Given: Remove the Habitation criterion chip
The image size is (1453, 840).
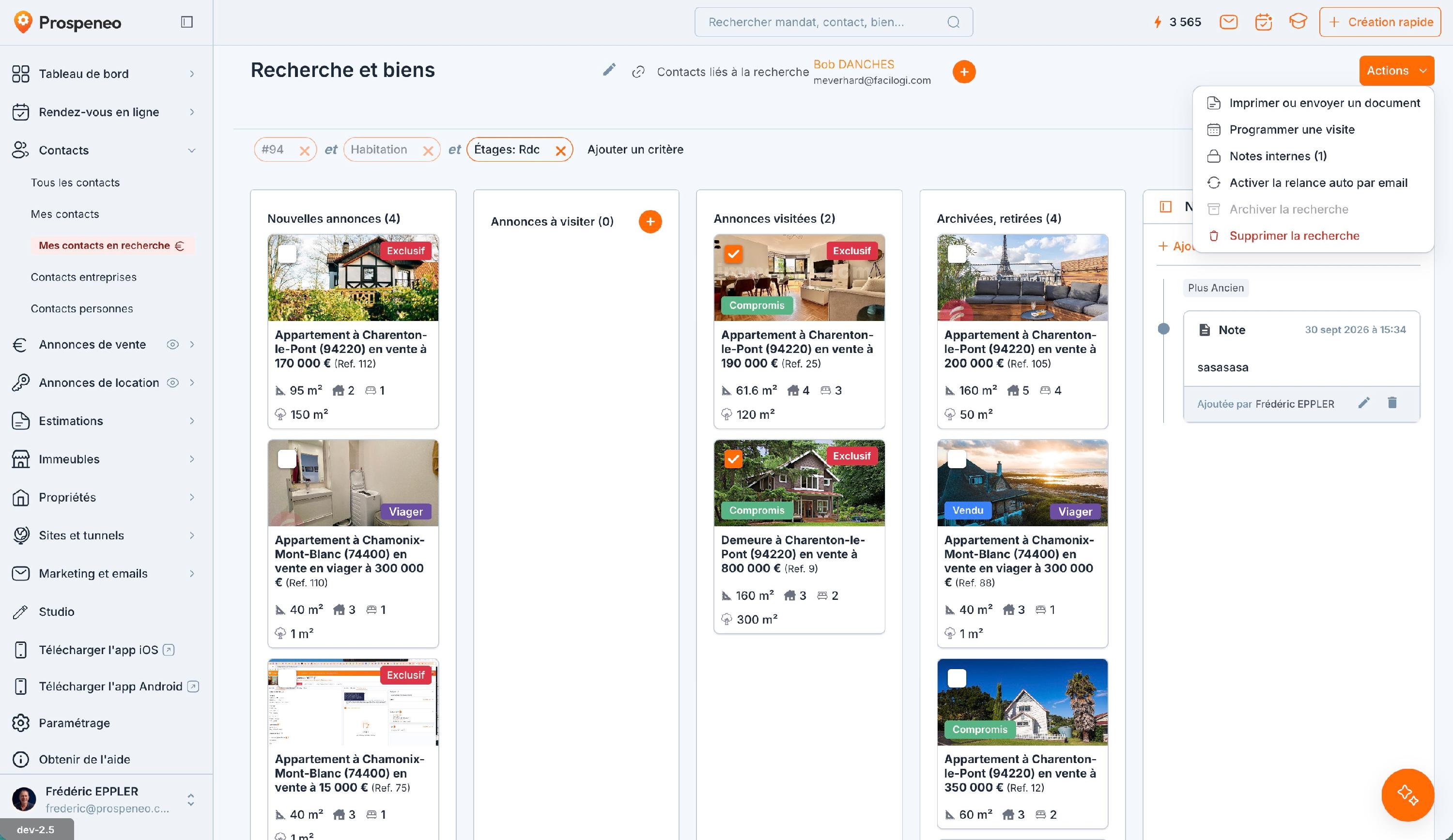Looking at the screenshot, I should pyautogui.click(x=428, y=151).
